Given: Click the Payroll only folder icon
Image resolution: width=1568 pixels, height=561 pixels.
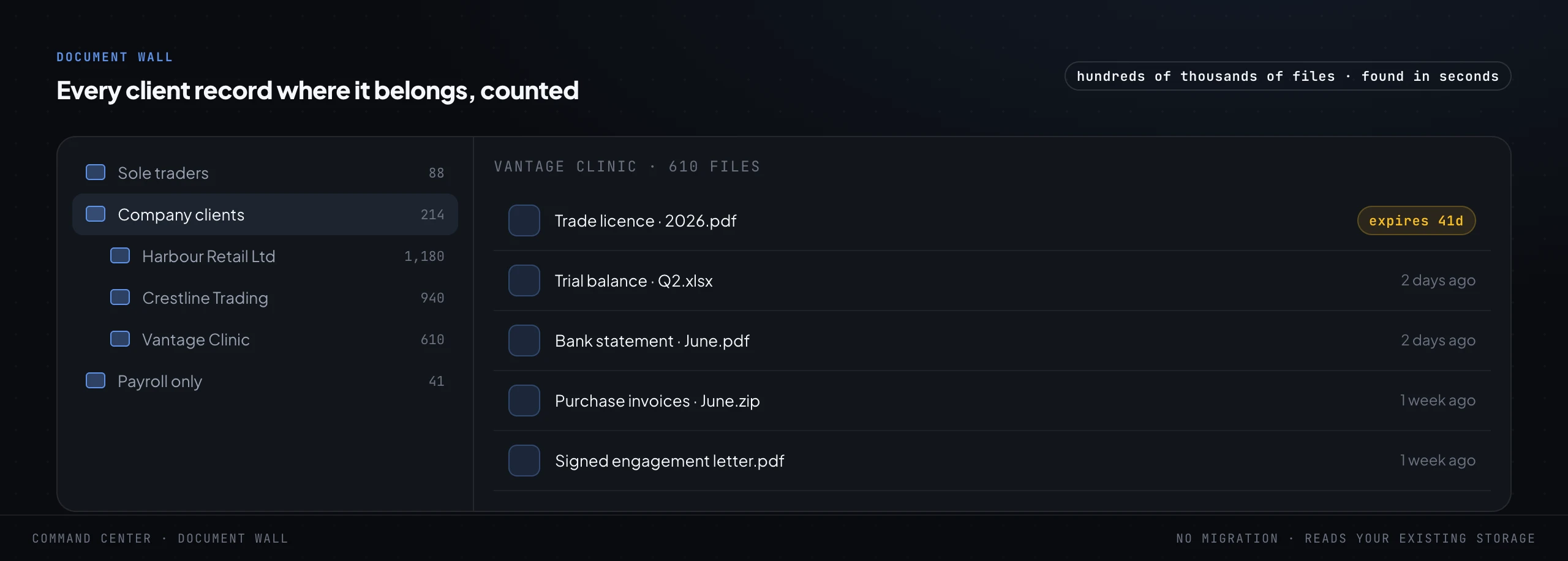Looking at the screenshot, I should point(96,380).
